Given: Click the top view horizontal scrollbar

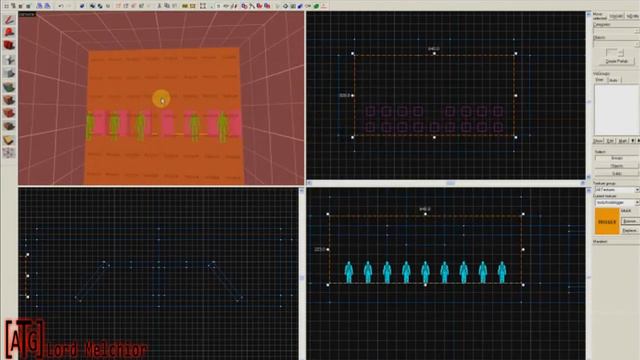Looking at the screenshot, I should [x=446, y=183].
